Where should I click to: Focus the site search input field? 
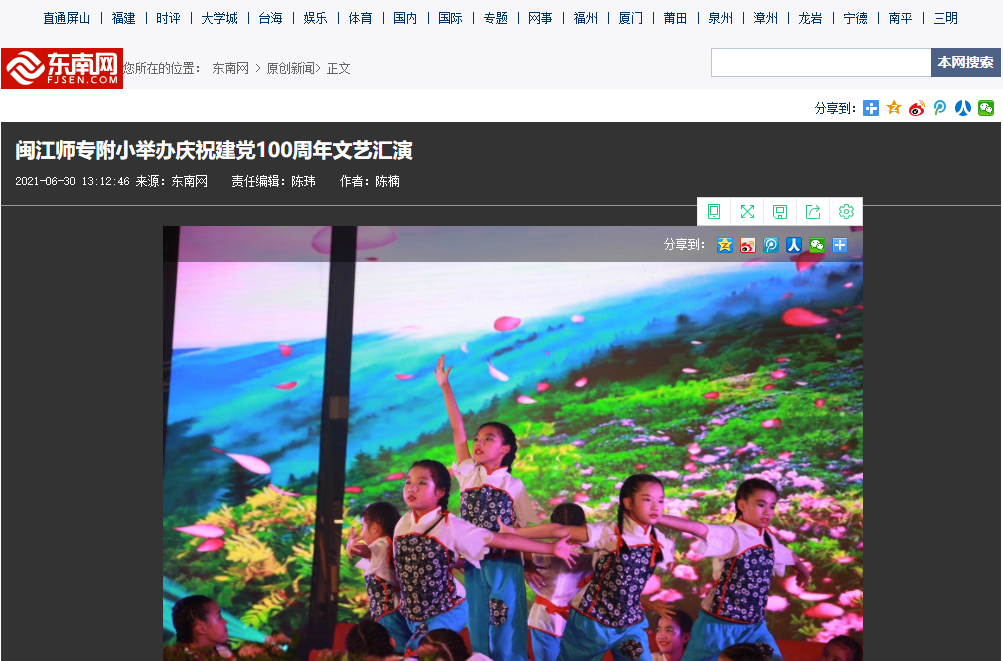(x=821, y=62)
